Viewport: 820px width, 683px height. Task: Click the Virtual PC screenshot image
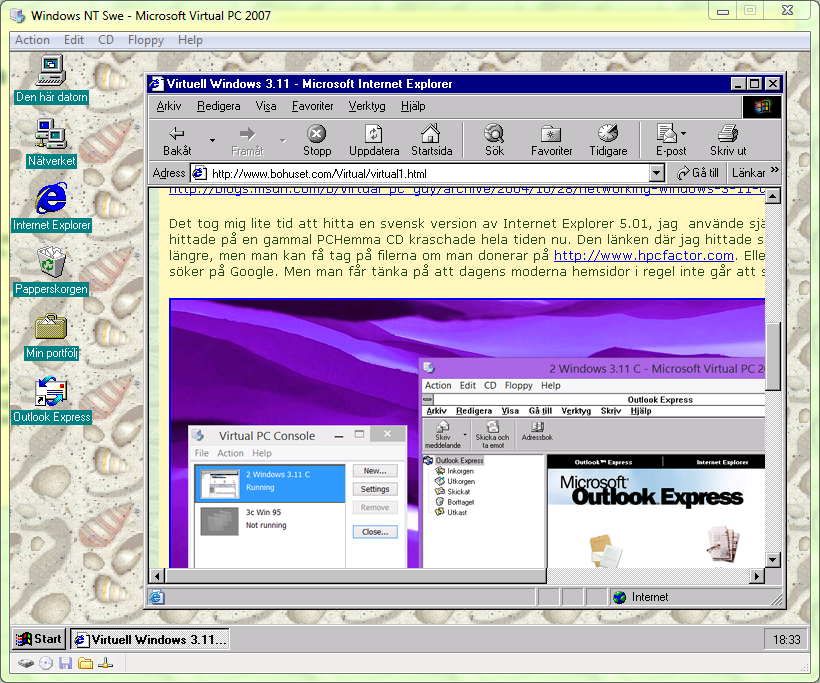coord(467,433)
